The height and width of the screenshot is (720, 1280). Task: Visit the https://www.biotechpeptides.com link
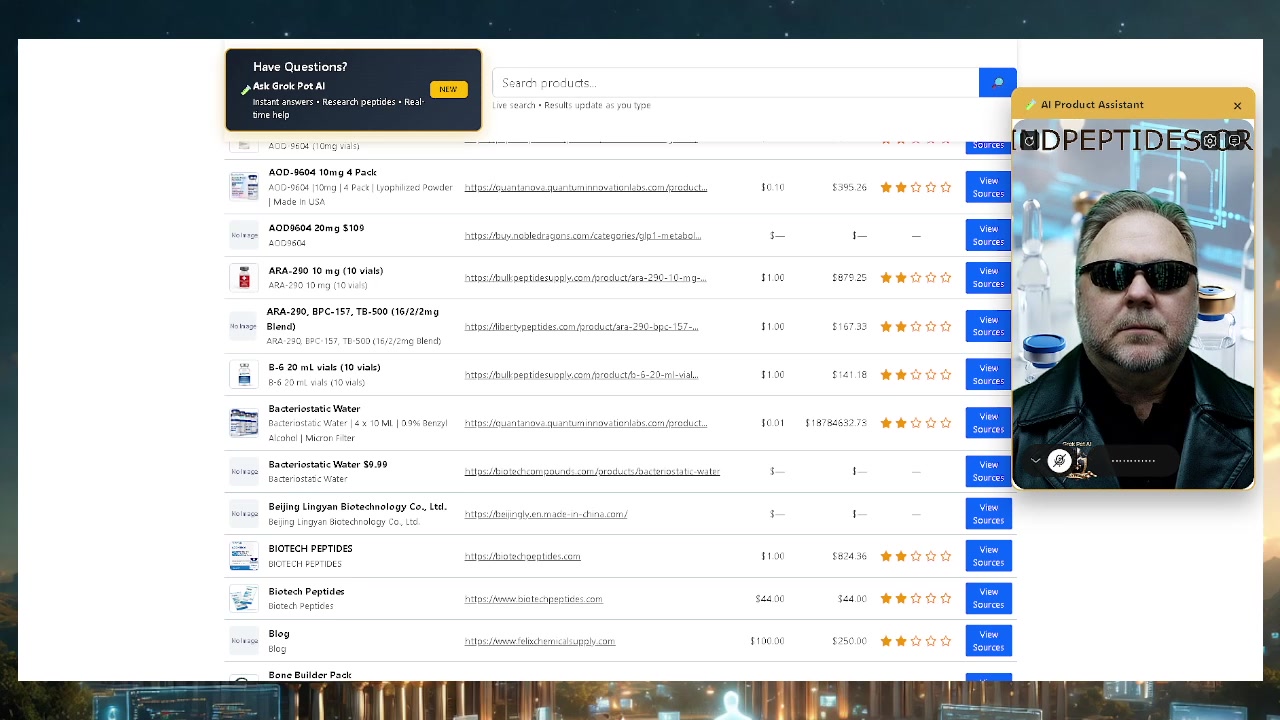(533, 599)
